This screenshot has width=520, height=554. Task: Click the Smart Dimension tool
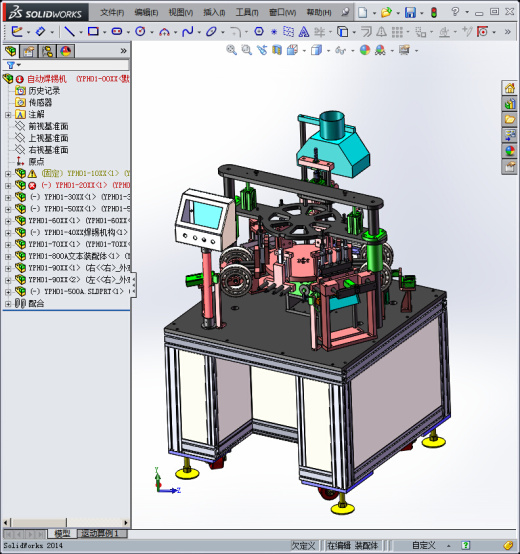[x=40, y=31]
